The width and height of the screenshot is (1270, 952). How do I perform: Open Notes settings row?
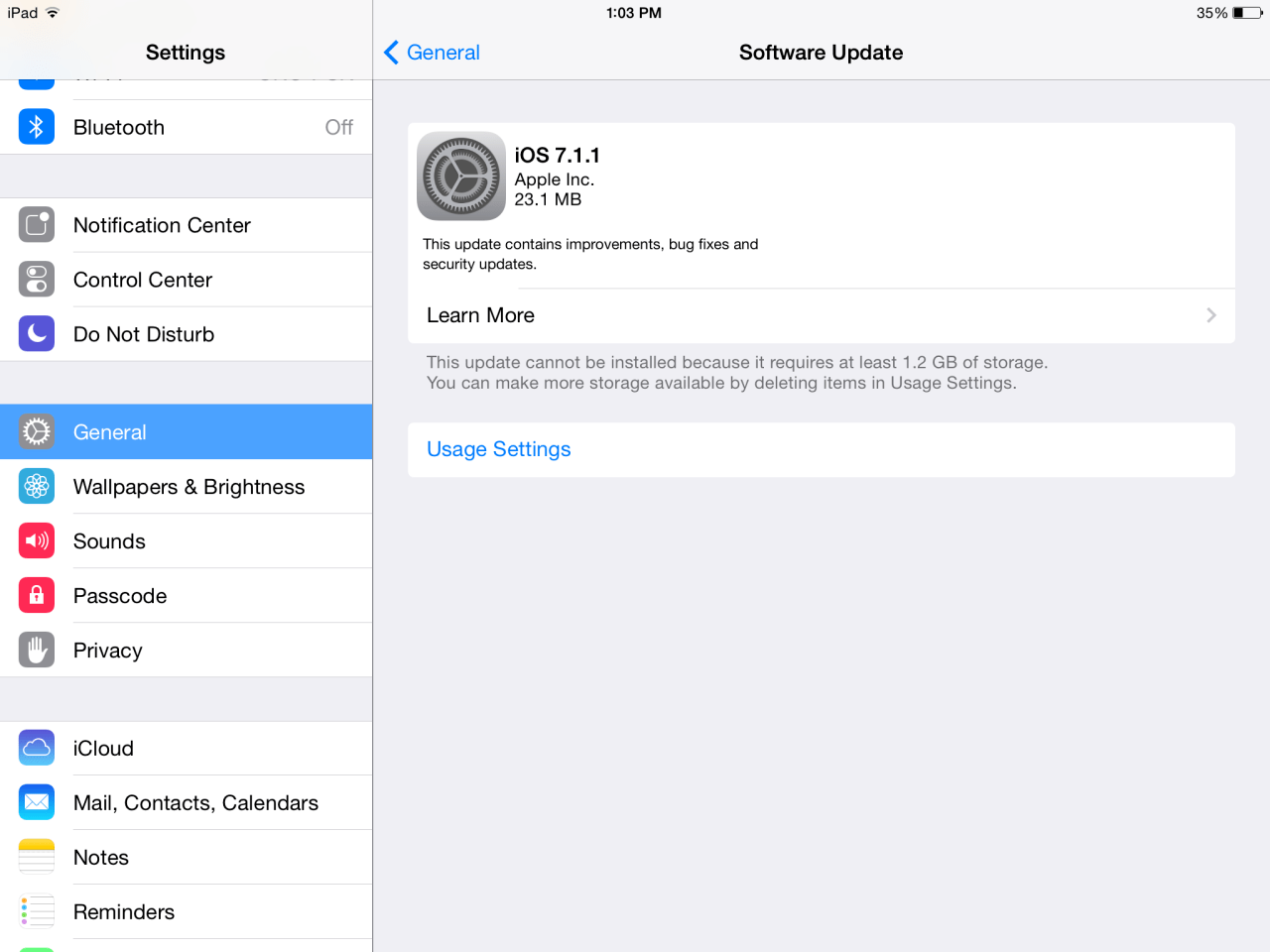coord(187,858)
